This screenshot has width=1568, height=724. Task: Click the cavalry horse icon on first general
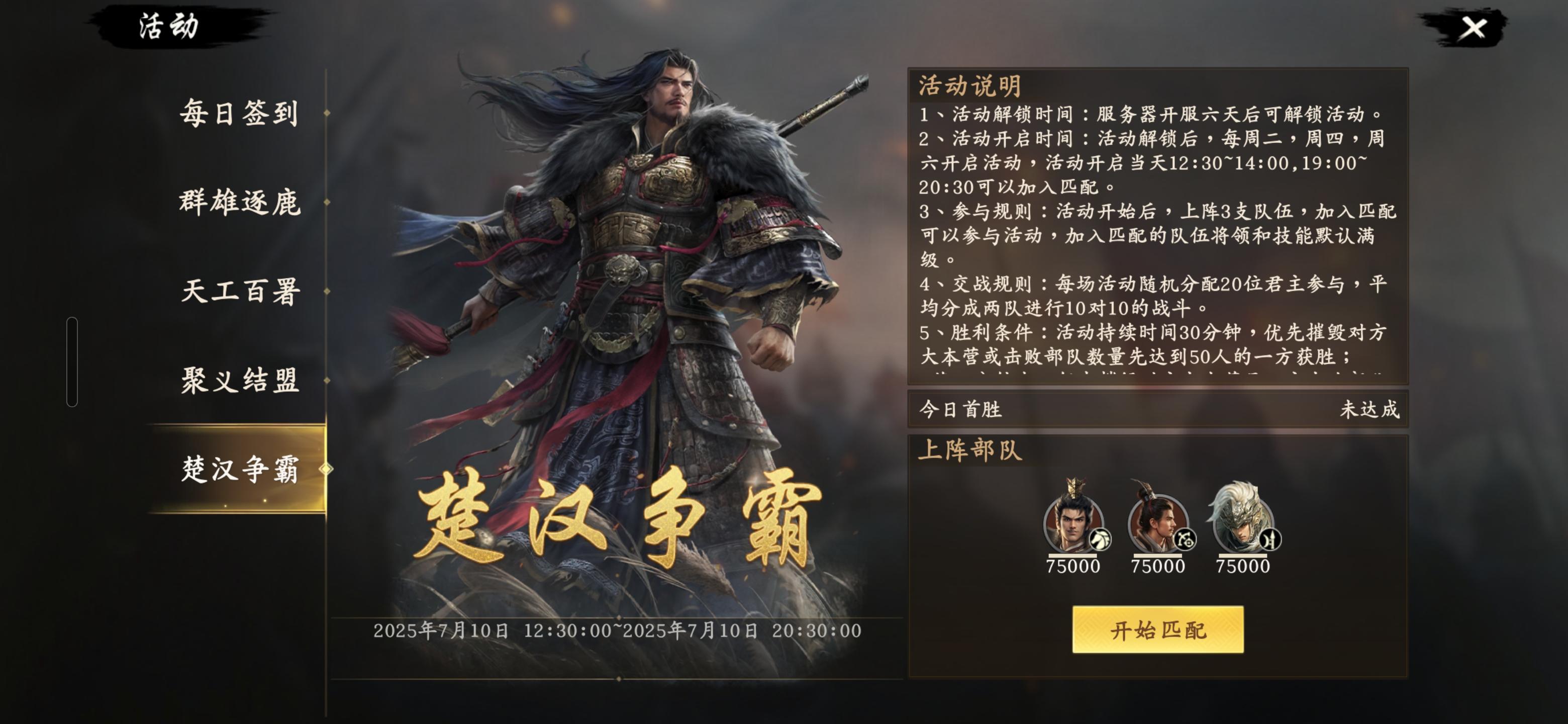point(1099,539)
